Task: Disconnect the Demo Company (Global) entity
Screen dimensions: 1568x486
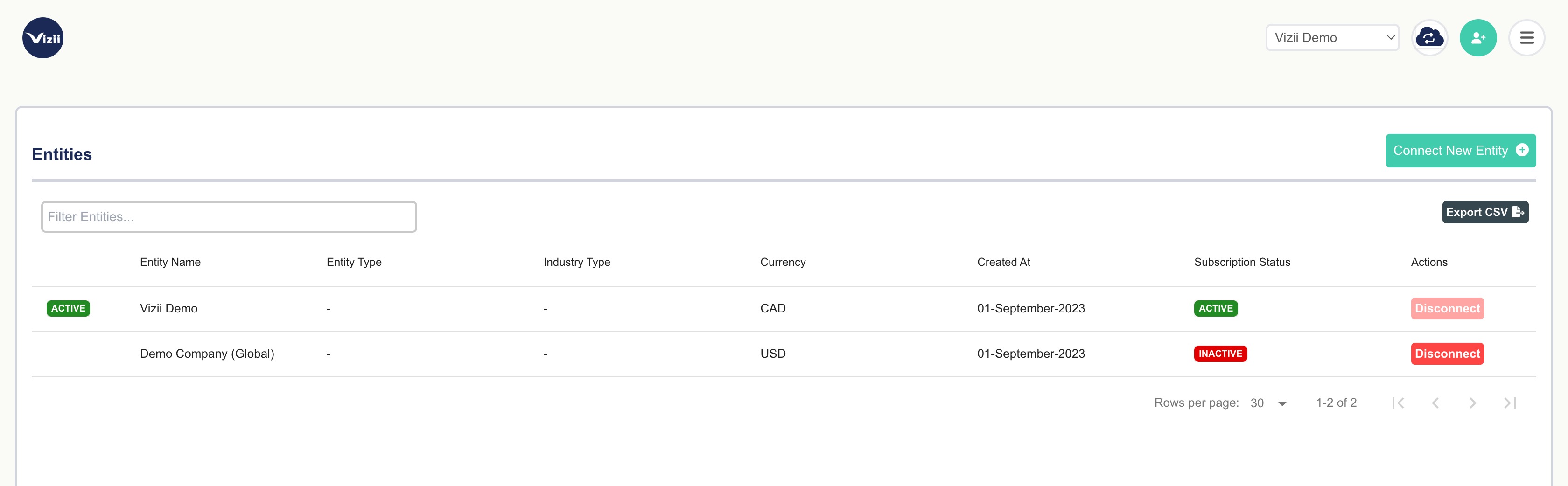Action: [1447, 354]
